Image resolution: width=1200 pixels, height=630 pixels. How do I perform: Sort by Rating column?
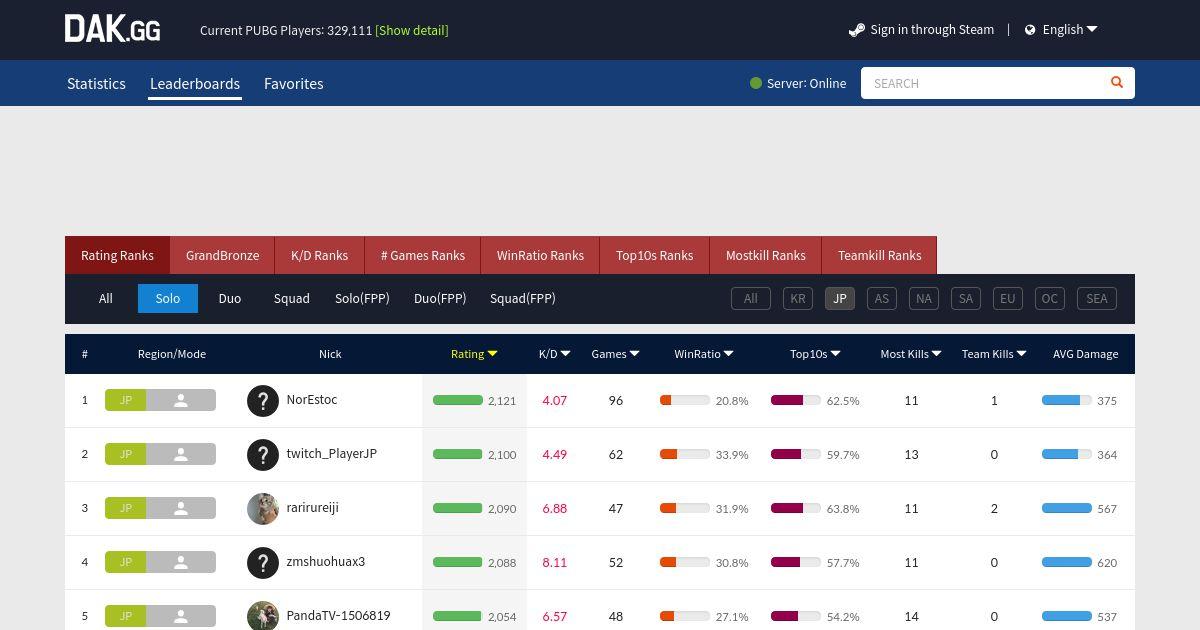tap(474, 354)
